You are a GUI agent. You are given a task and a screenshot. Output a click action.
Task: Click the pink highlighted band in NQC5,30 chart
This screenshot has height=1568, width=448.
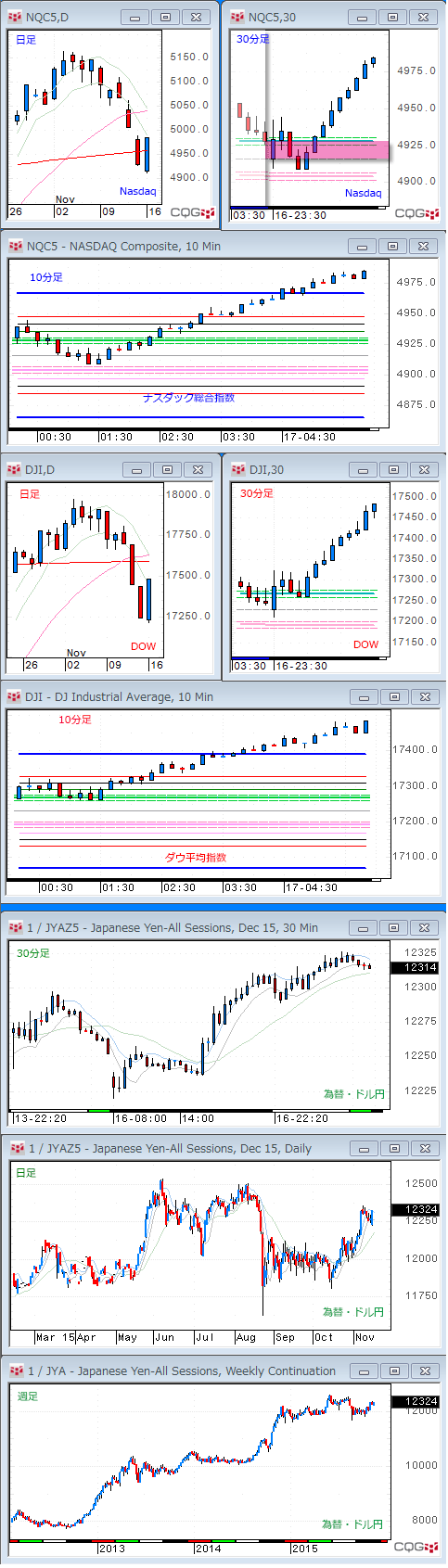328,149
